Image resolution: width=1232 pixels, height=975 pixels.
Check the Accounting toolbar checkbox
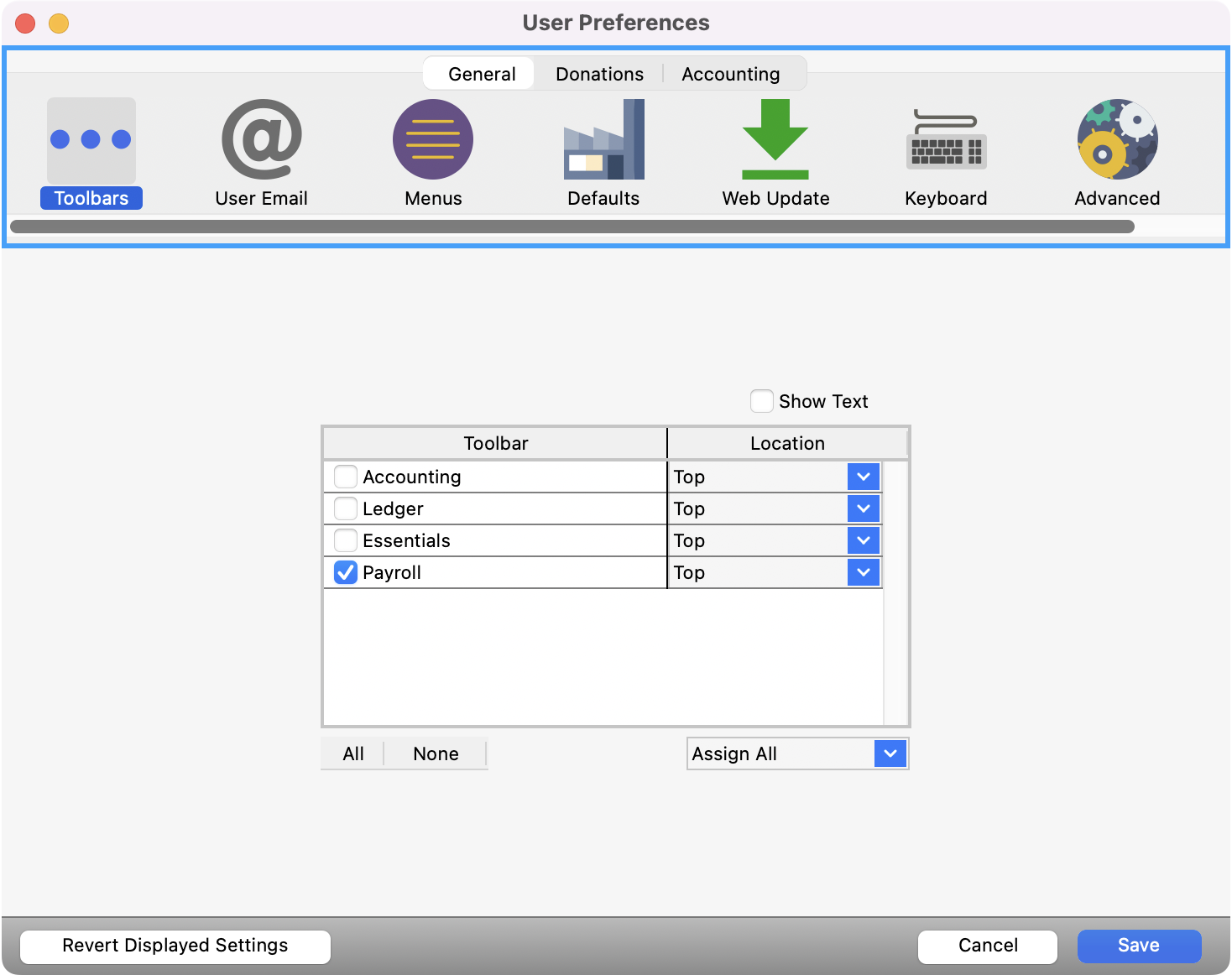[x=346, y=477]
